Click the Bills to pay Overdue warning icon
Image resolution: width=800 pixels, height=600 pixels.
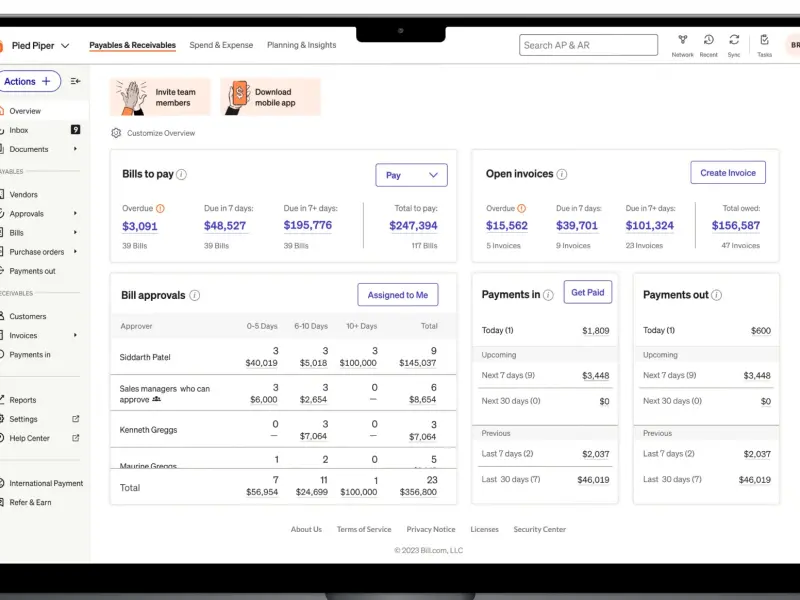point(160,208)
